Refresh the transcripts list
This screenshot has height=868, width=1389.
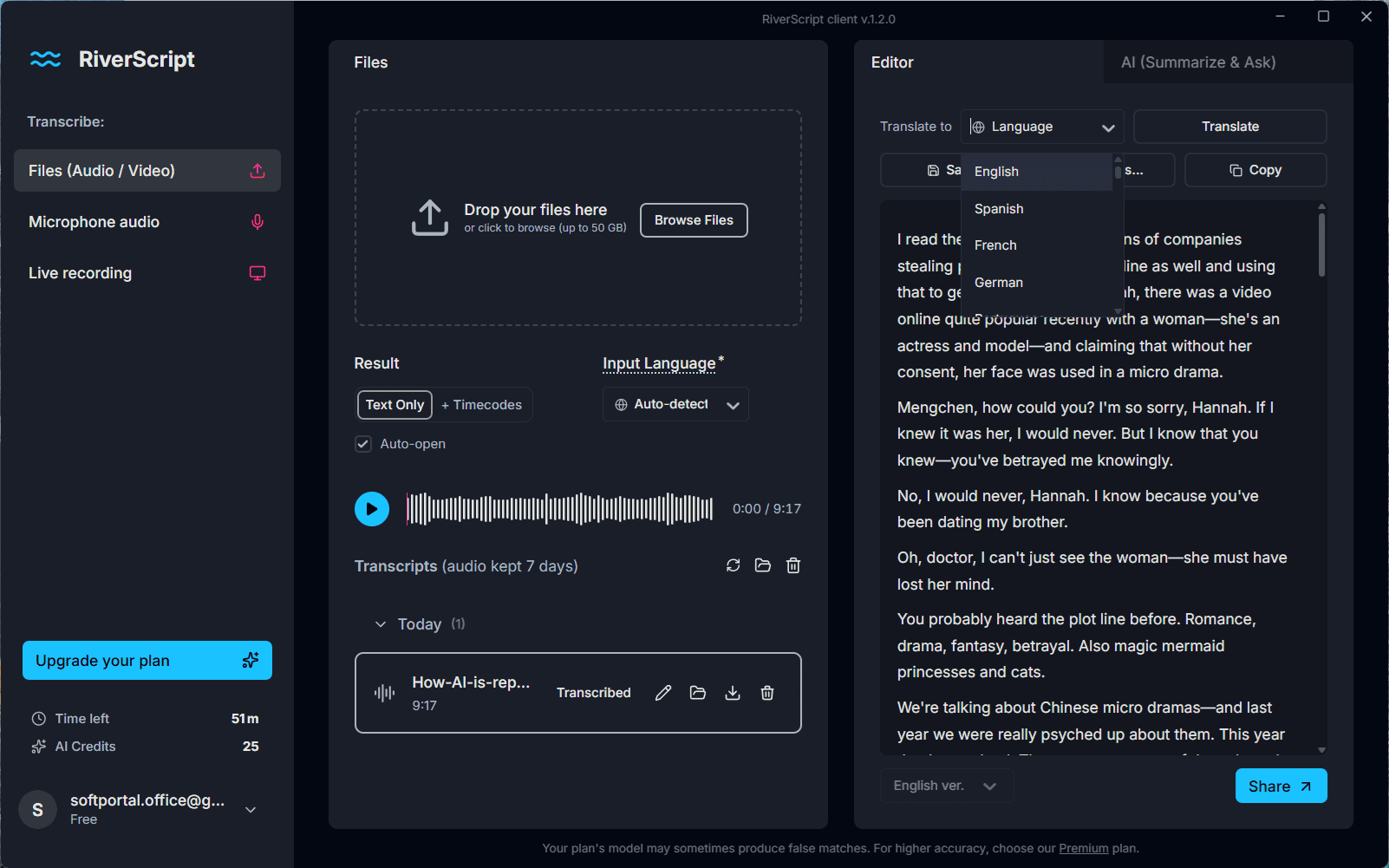pos(734,565)
